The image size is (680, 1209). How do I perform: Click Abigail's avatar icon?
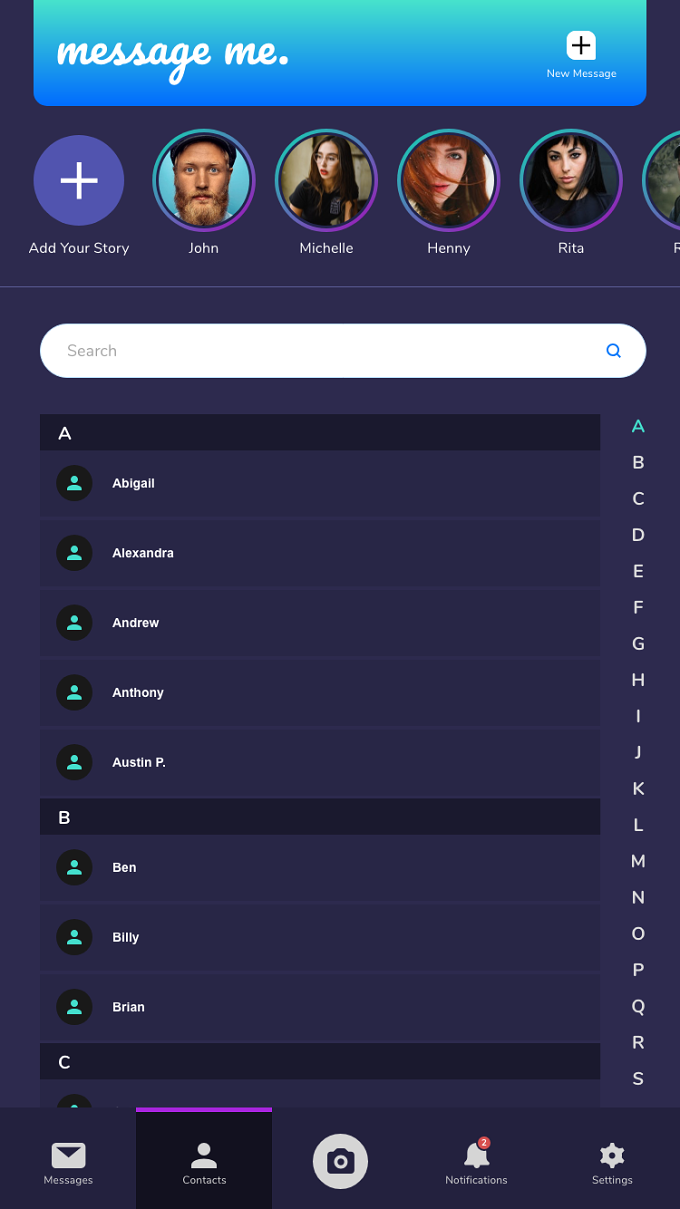click(x=74, y=483)
